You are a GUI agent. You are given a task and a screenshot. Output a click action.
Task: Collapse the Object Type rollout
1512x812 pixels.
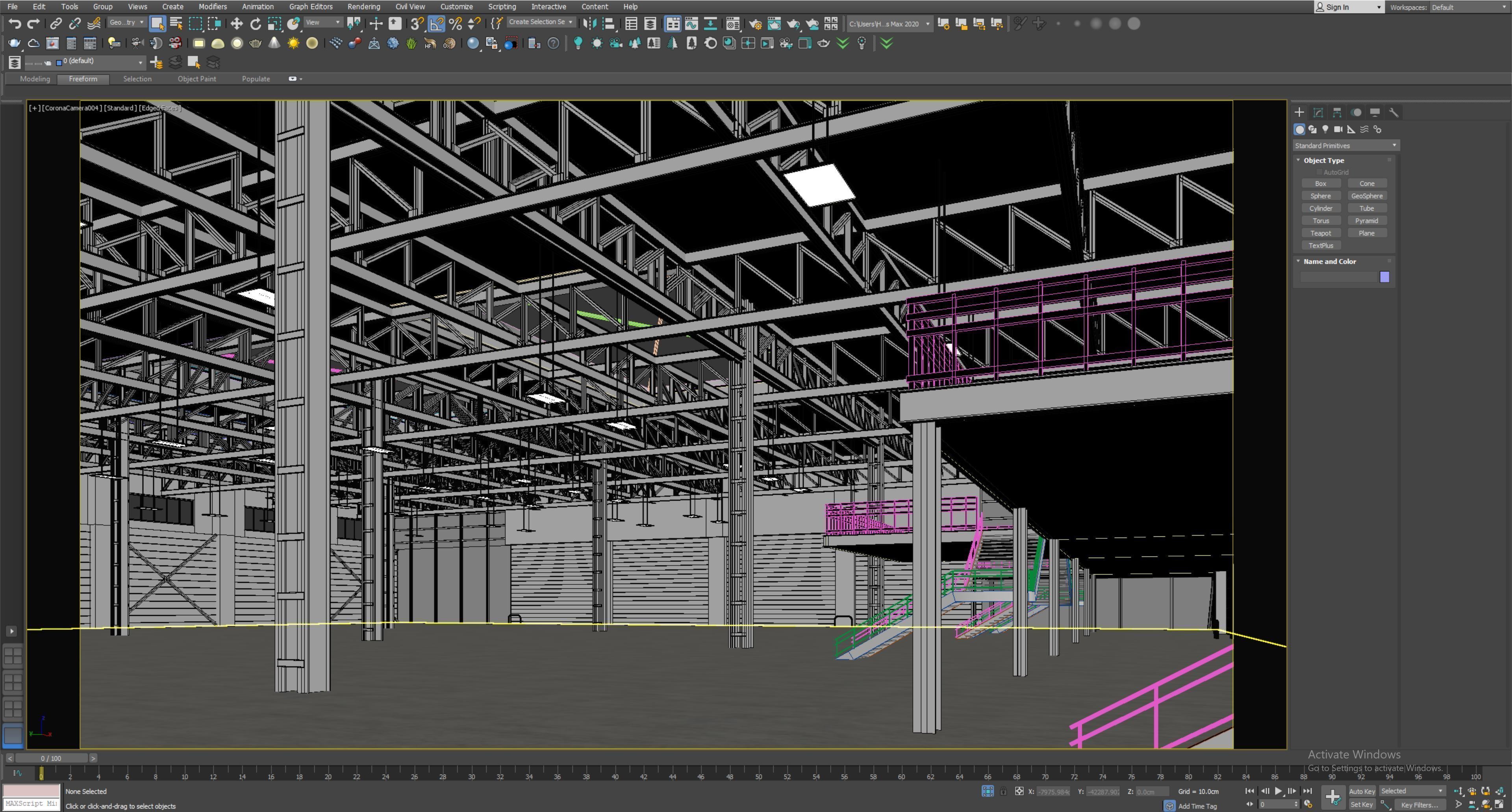coord(1298,160)
